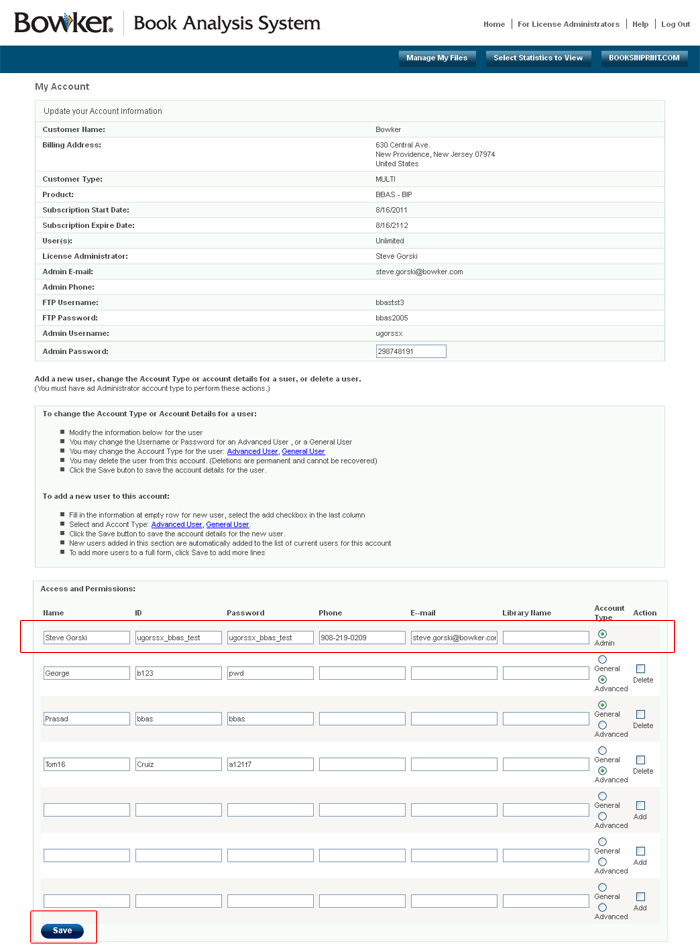The height and width of the screenshot is (948, 700).
Task: Click Phone field with 908-219-0209
Action: click(x=362, y=637)
